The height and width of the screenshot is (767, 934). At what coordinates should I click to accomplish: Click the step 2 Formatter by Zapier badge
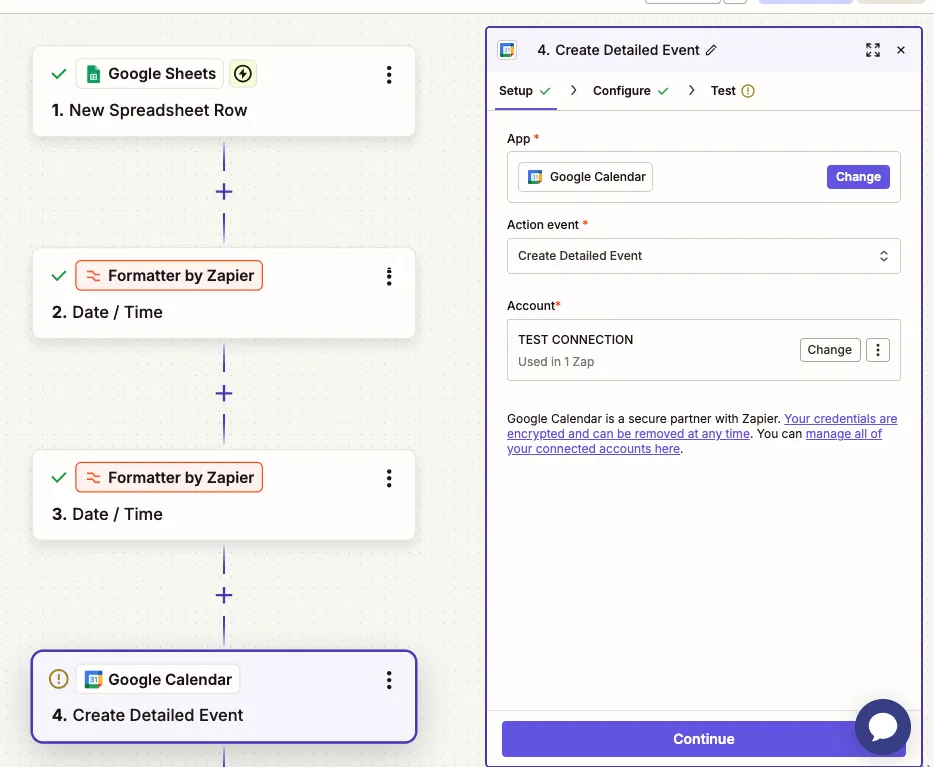[x=169, y=276]
